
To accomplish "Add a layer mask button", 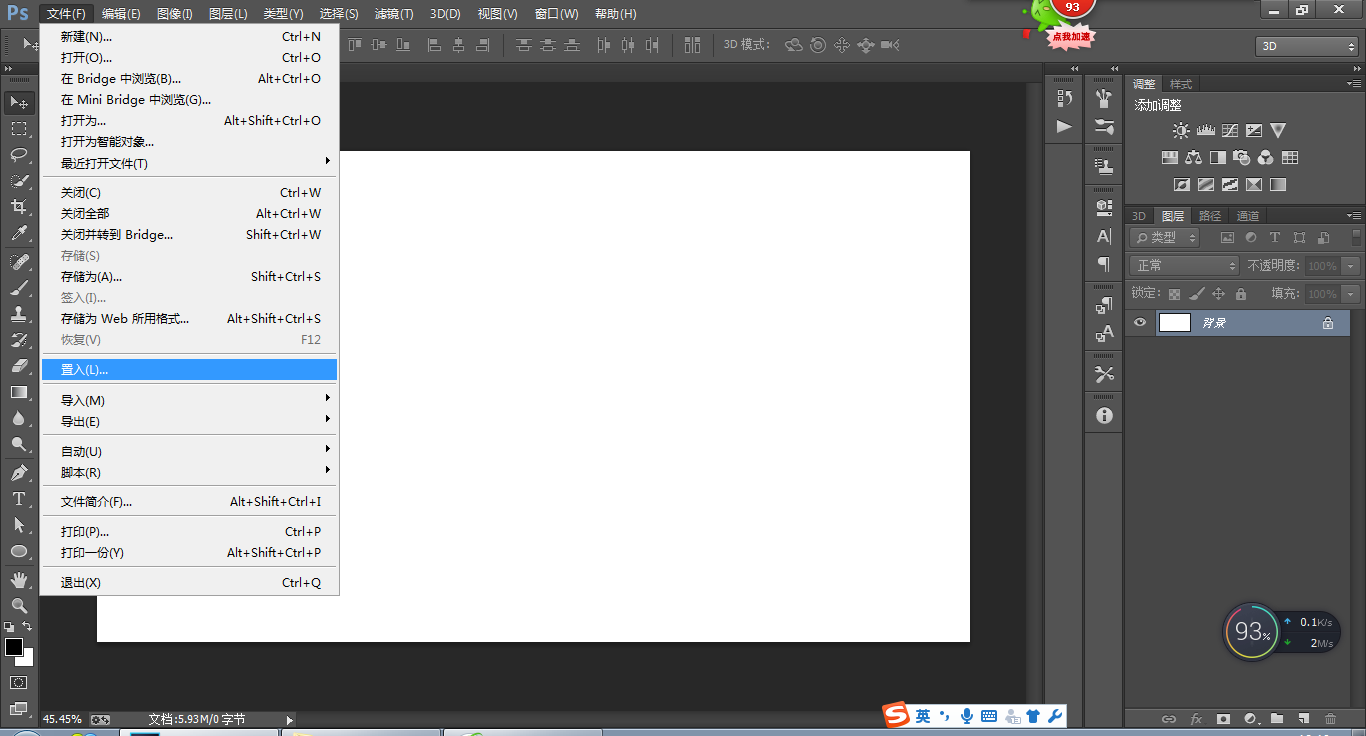I will 1223,719.
